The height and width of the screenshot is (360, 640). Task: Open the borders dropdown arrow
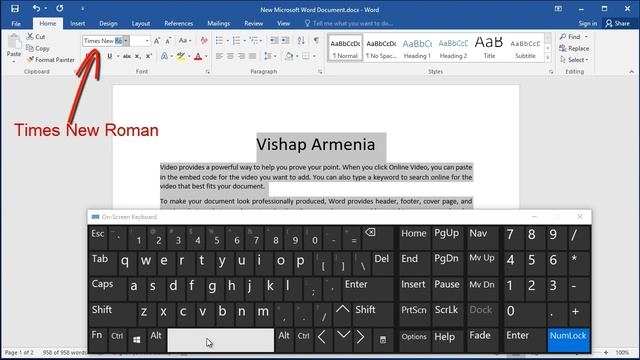coord(314,56)
